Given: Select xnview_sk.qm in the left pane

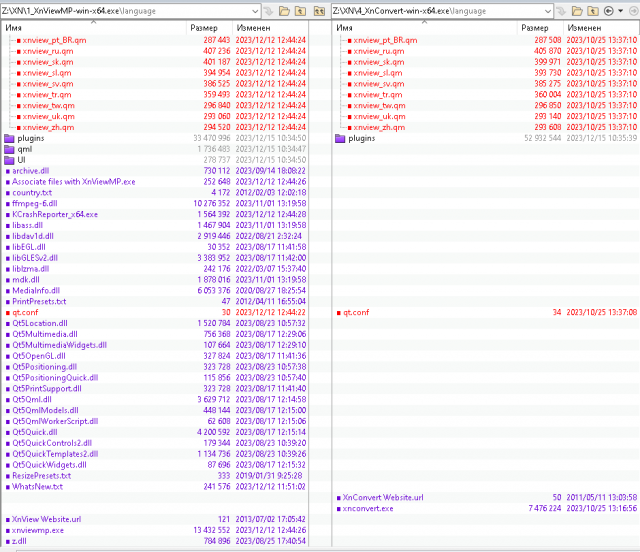Looking at the screenshot, I should tap(155, 62).
